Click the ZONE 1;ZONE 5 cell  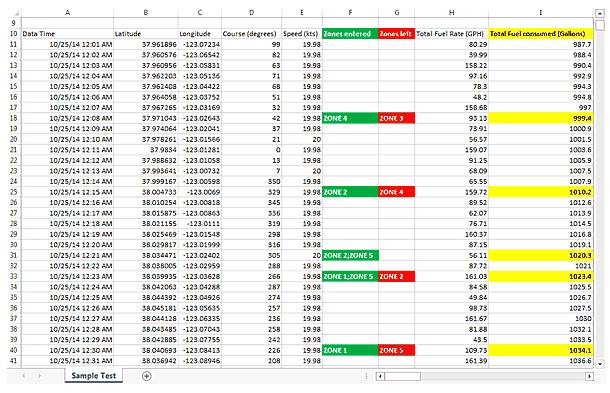pos(350,277)
